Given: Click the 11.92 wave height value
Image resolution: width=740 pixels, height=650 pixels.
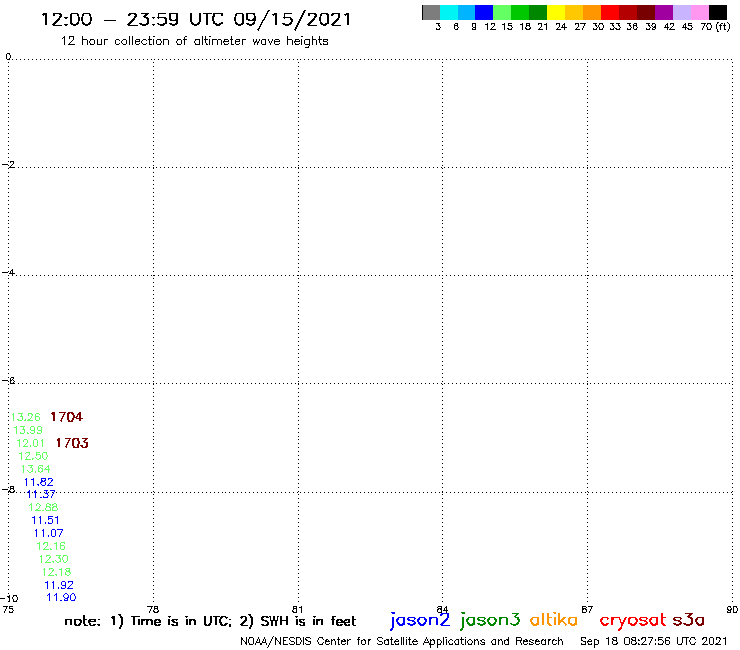Looking at the screenshot, I should point(59,585).
